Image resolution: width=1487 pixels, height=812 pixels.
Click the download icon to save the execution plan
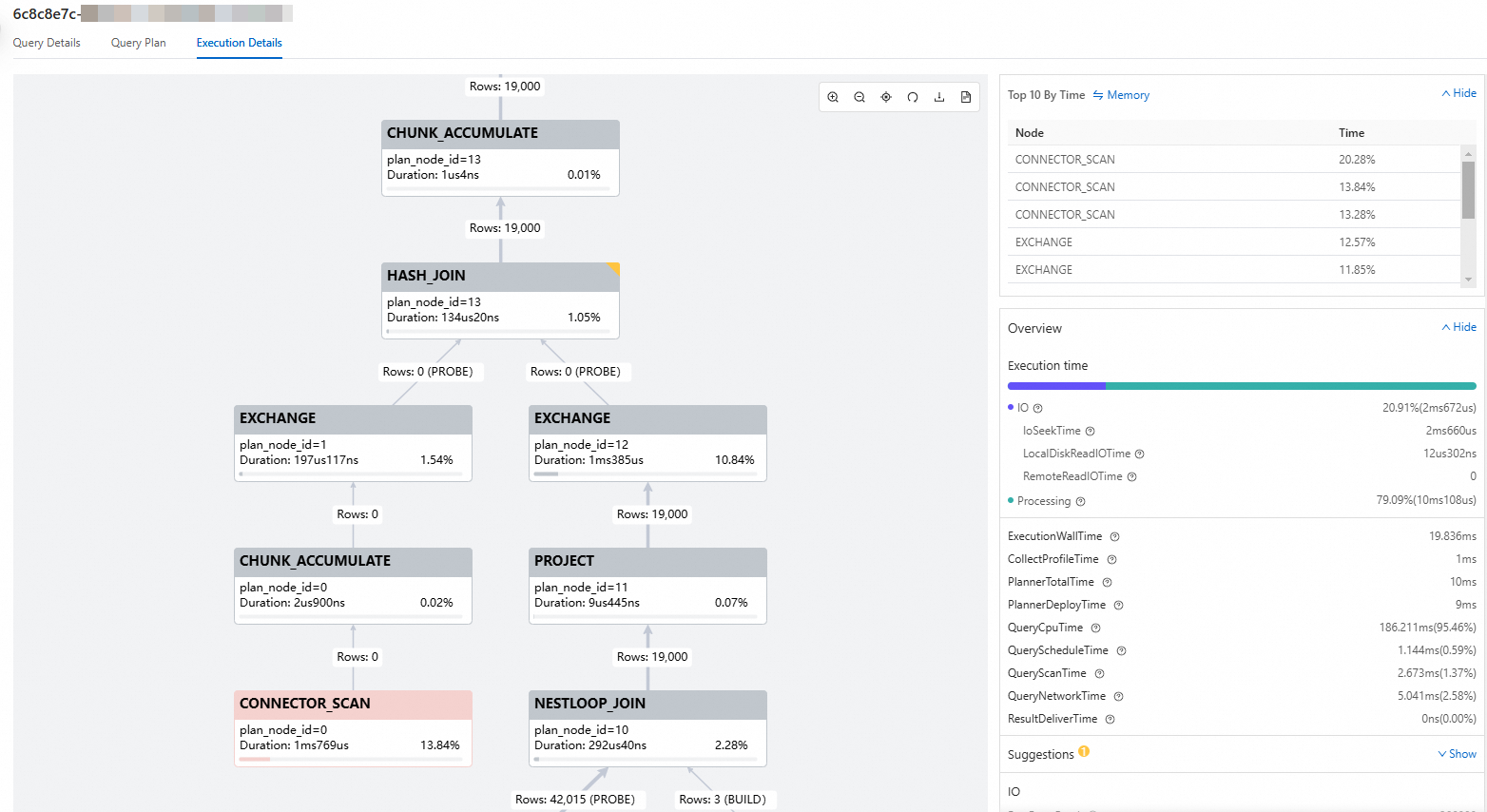(x=939, y=96)
